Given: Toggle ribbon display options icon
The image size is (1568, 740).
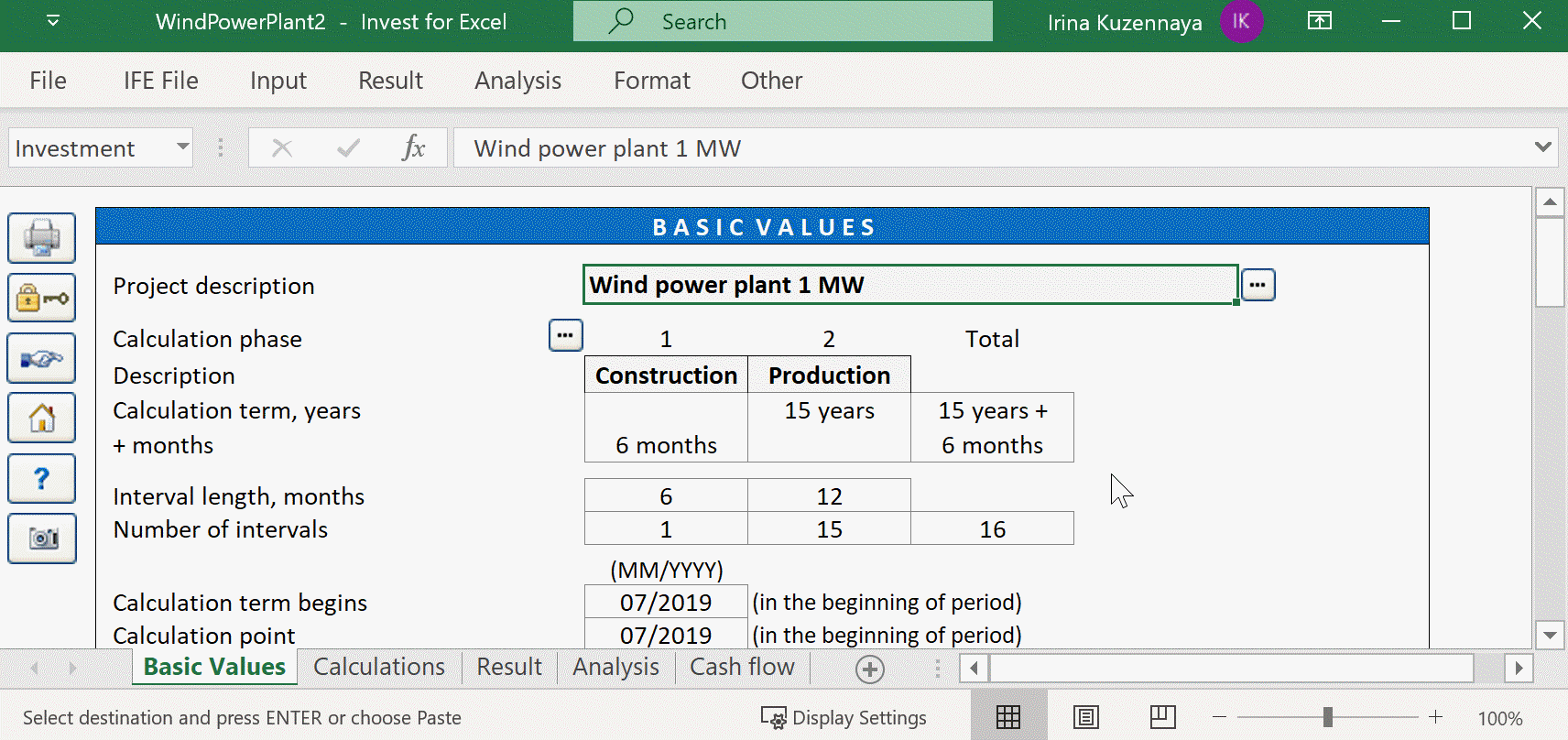Looking at the screenshot, I should [x=1320, y=20].
